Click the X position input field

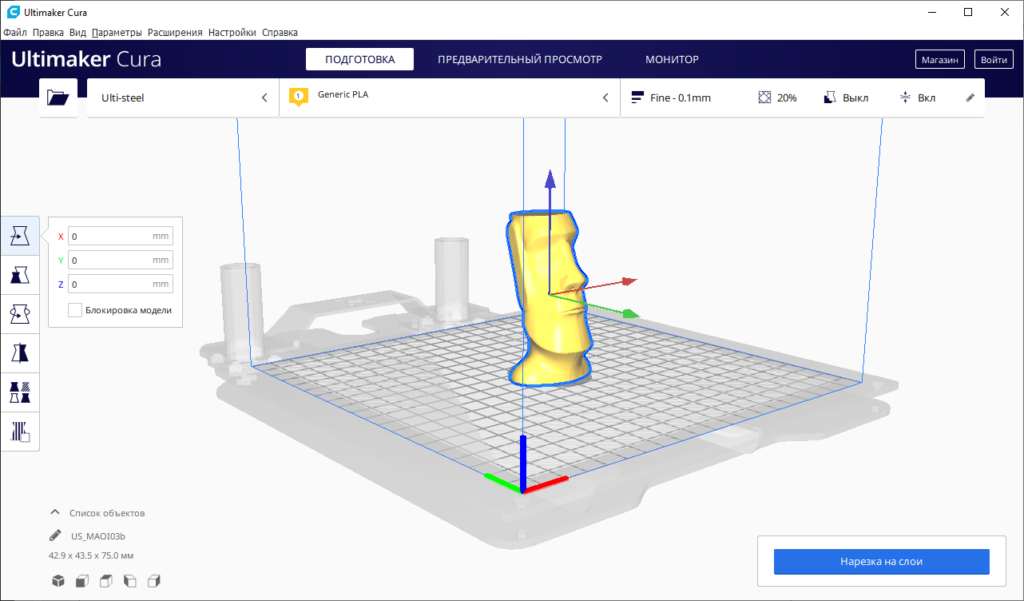coord(109,237)
